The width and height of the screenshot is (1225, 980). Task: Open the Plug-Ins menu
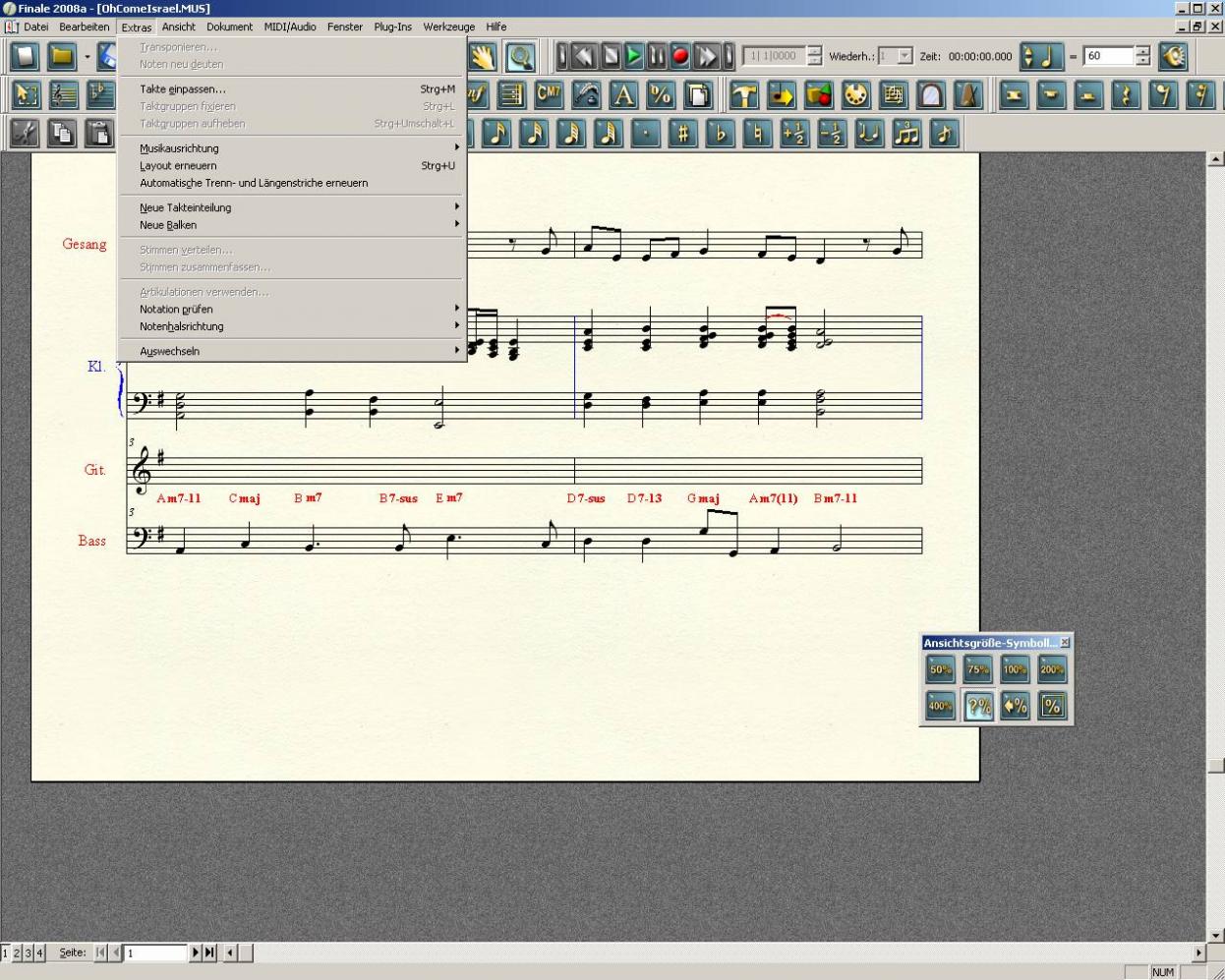tap(392, 27)
